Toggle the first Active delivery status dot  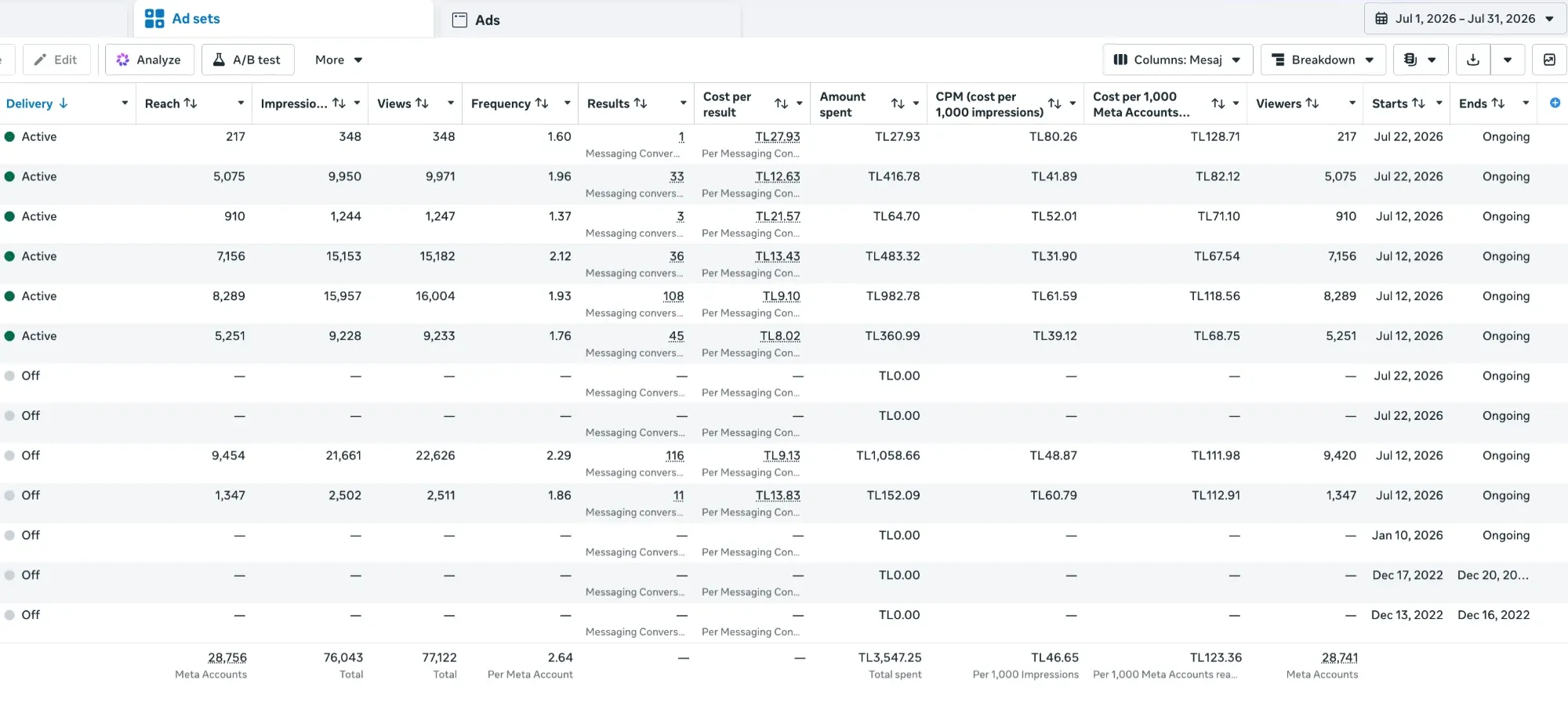tap(10, 136)
